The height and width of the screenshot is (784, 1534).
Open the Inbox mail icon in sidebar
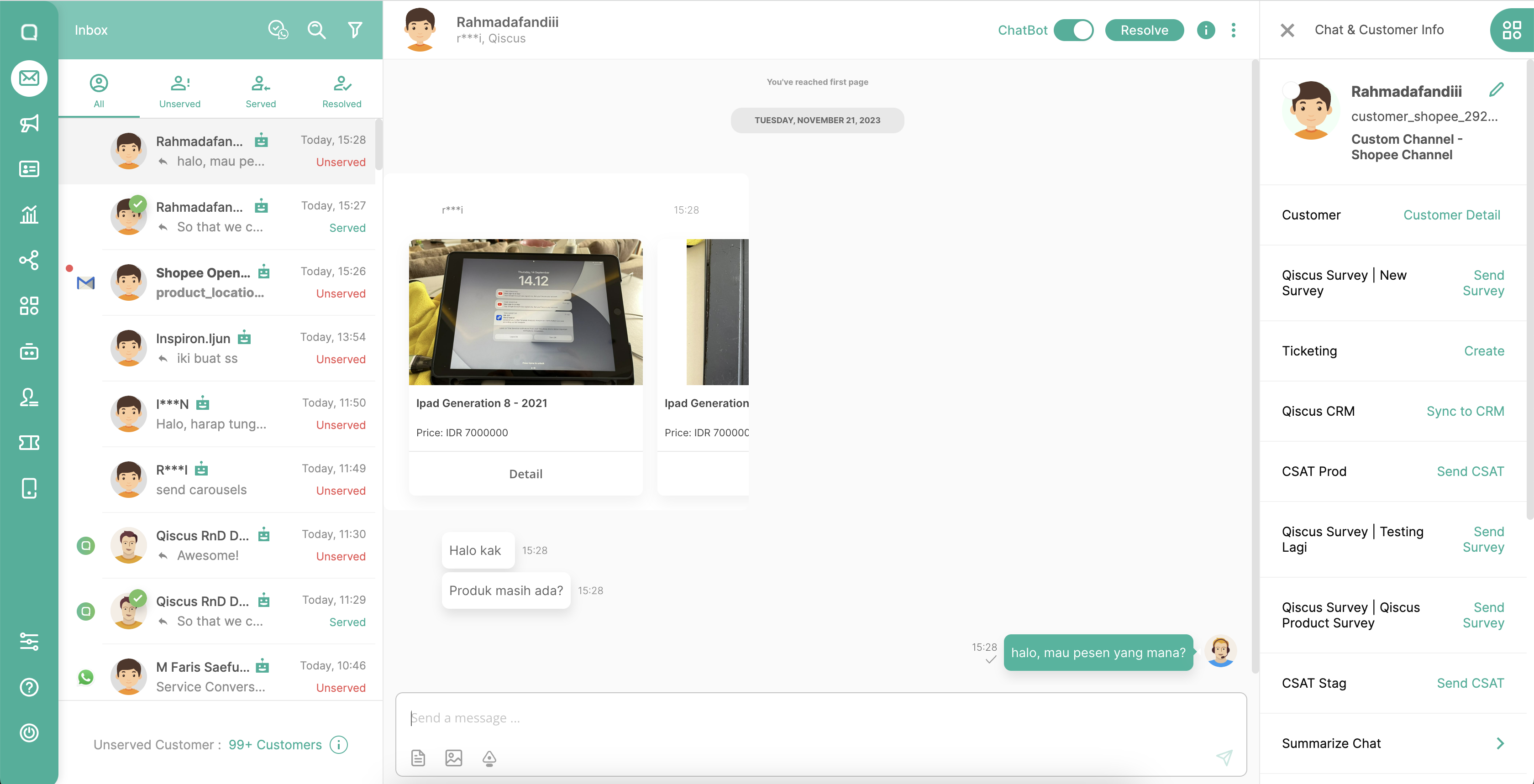[x=29, y=78]
